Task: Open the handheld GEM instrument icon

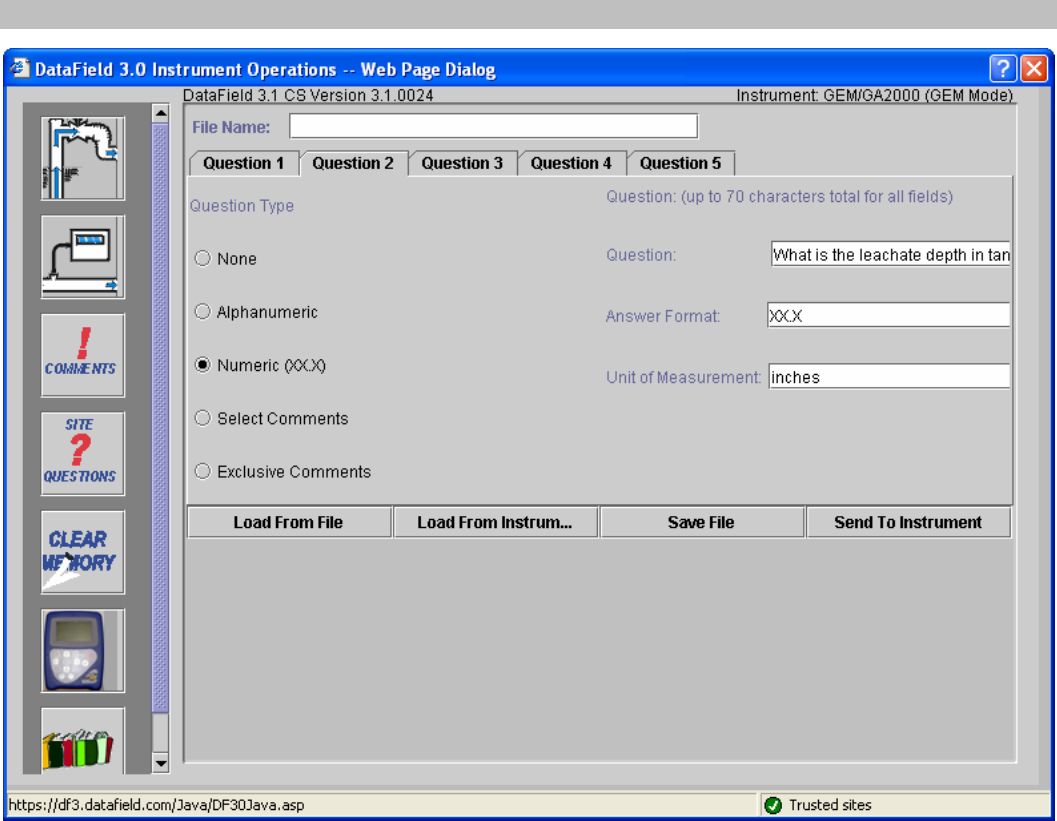Action: pyautogui.click(x=83, y=650)
